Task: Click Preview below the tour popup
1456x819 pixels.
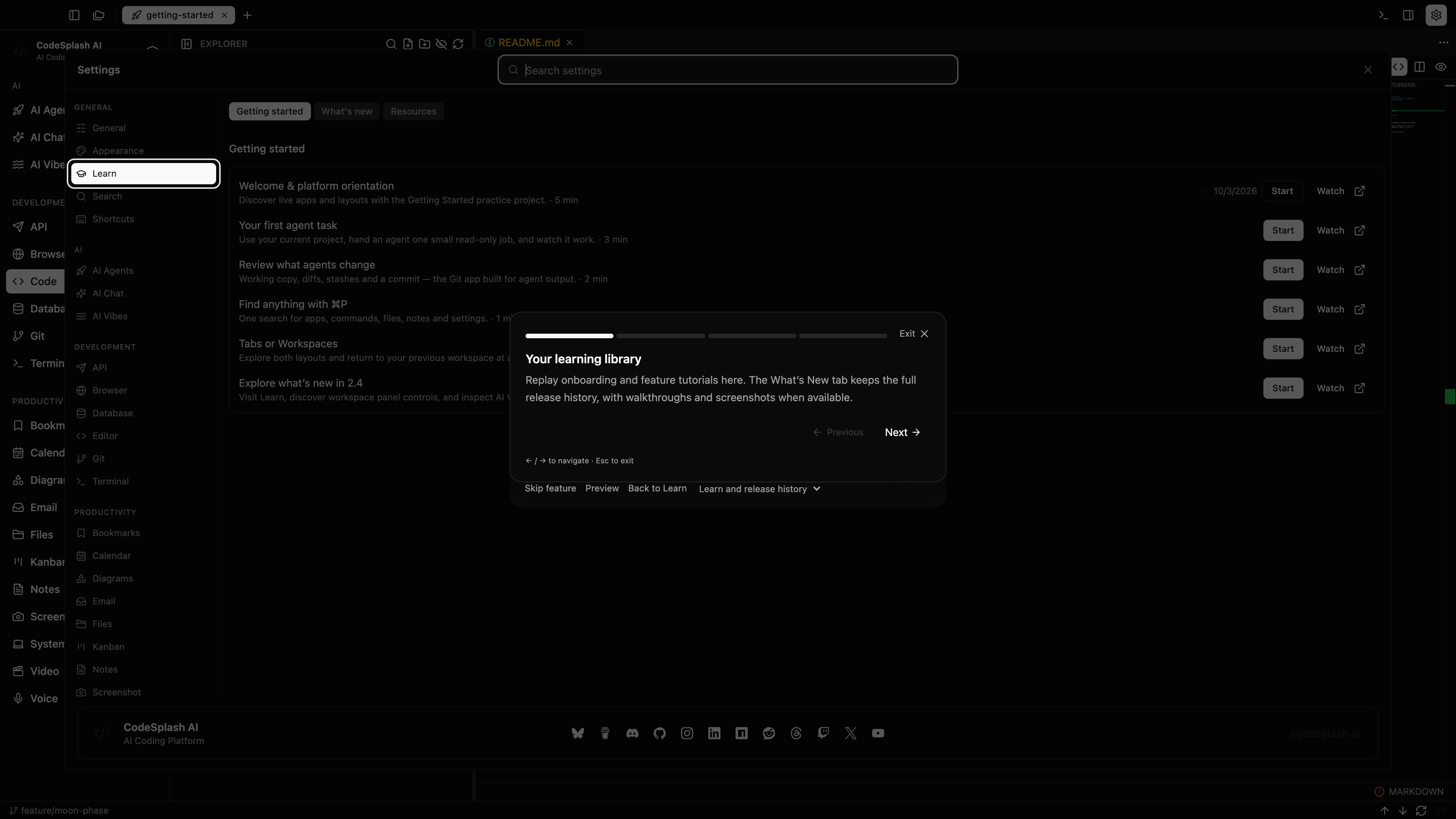Action: click(602, 488)
